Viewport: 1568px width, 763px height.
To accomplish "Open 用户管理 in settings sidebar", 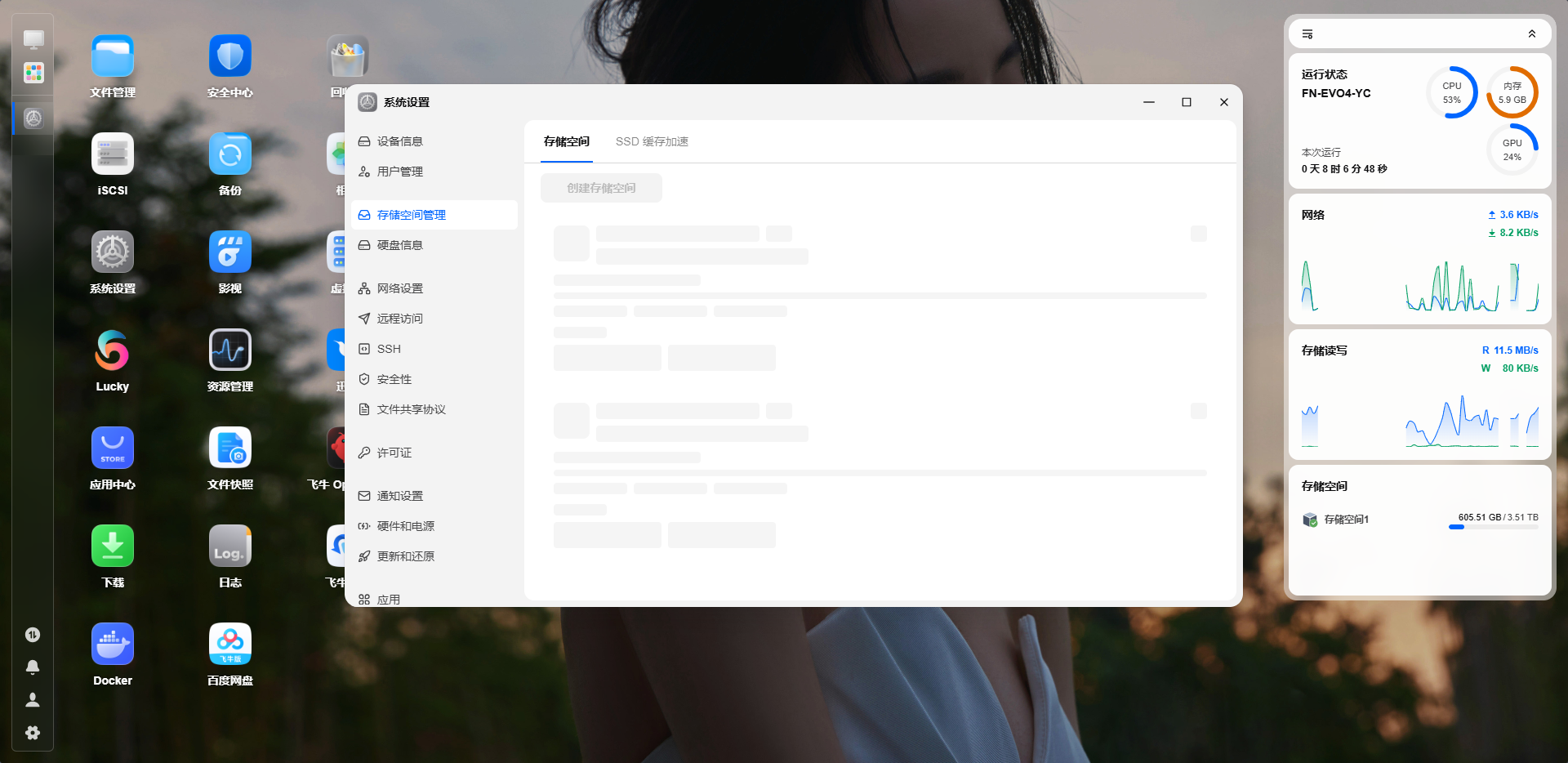I will coord(434,172).
